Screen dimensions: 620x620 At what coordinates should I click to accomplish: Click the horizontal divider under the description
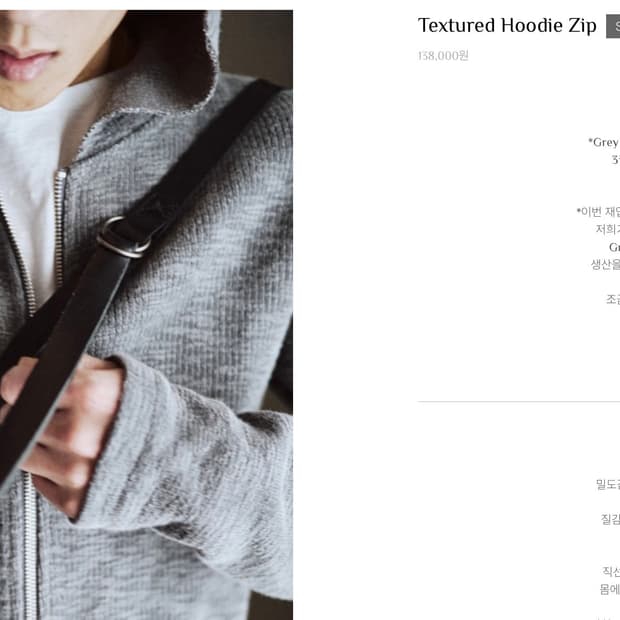(x=519, y=401)
